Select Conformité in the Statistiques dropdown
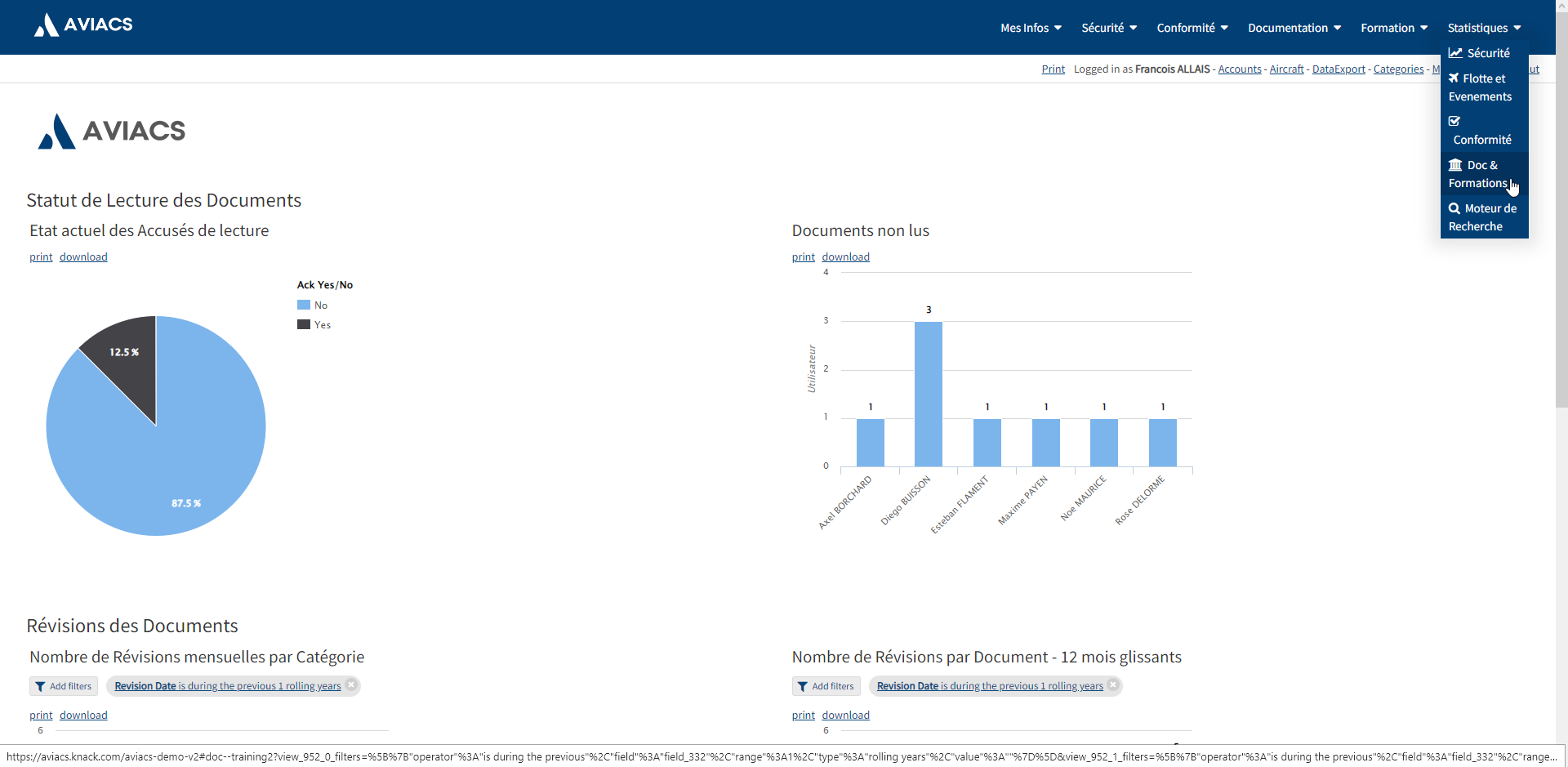Screen dimensions: 1568x767 pyautogui.click(x=1484, y=131)
